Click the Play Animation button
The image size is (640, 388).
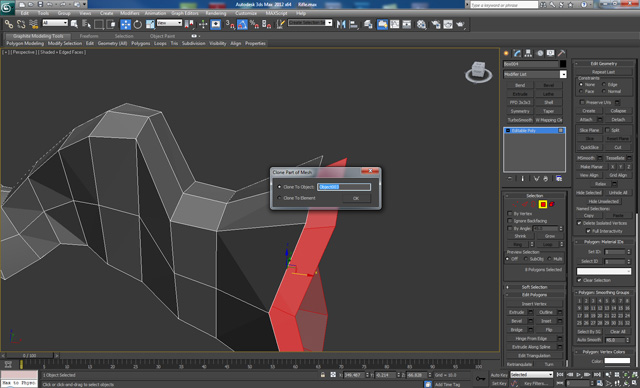click(x=578, y=375)
